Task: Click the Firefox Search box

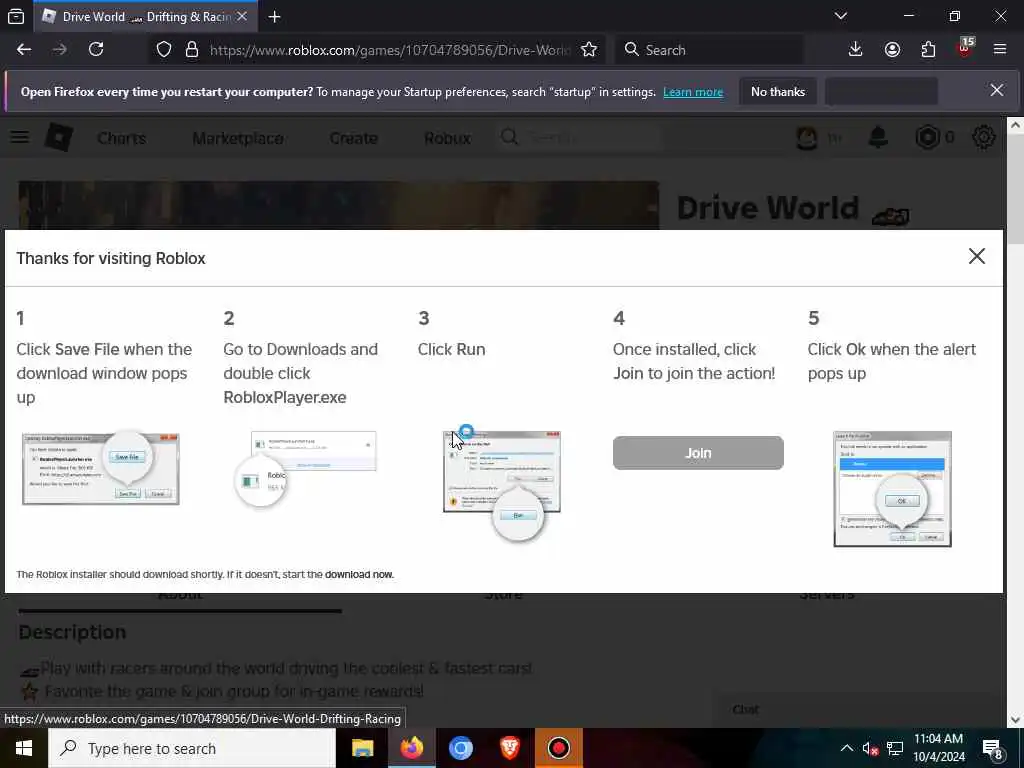Action: click(x=711, y=50)
